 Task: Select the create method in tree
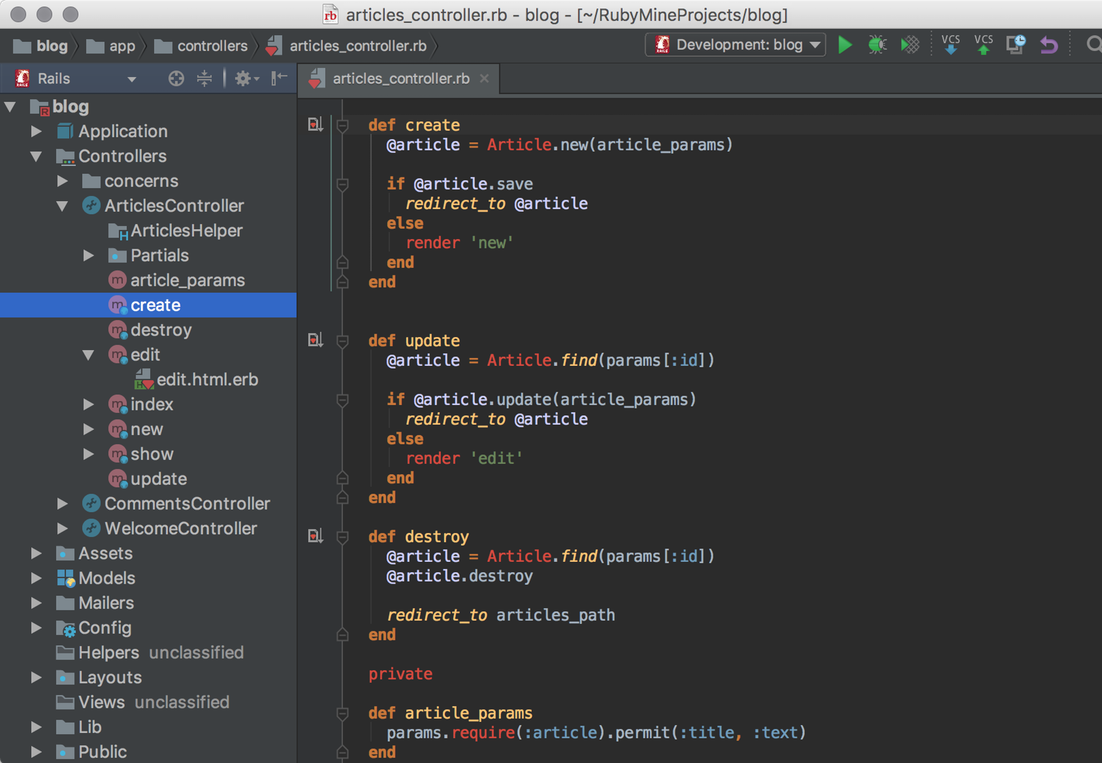pos(148,305)
